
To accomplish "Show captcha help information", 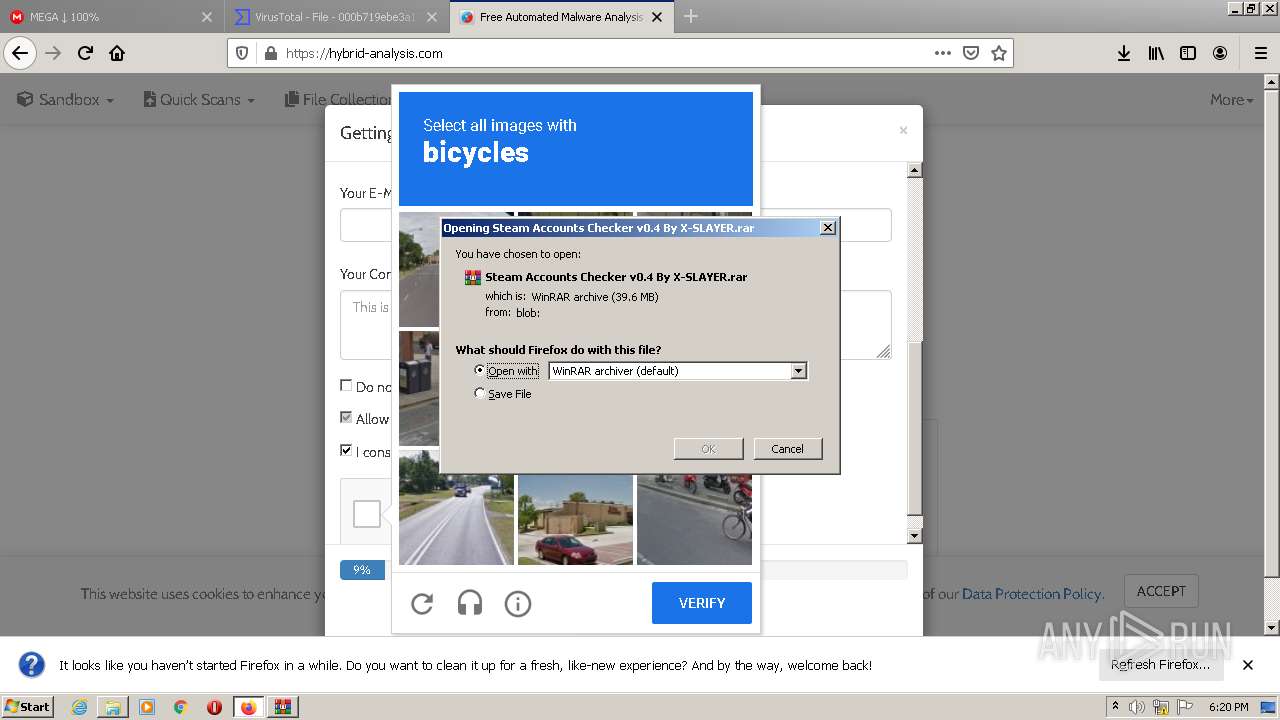I will click(x=518, y=603).
